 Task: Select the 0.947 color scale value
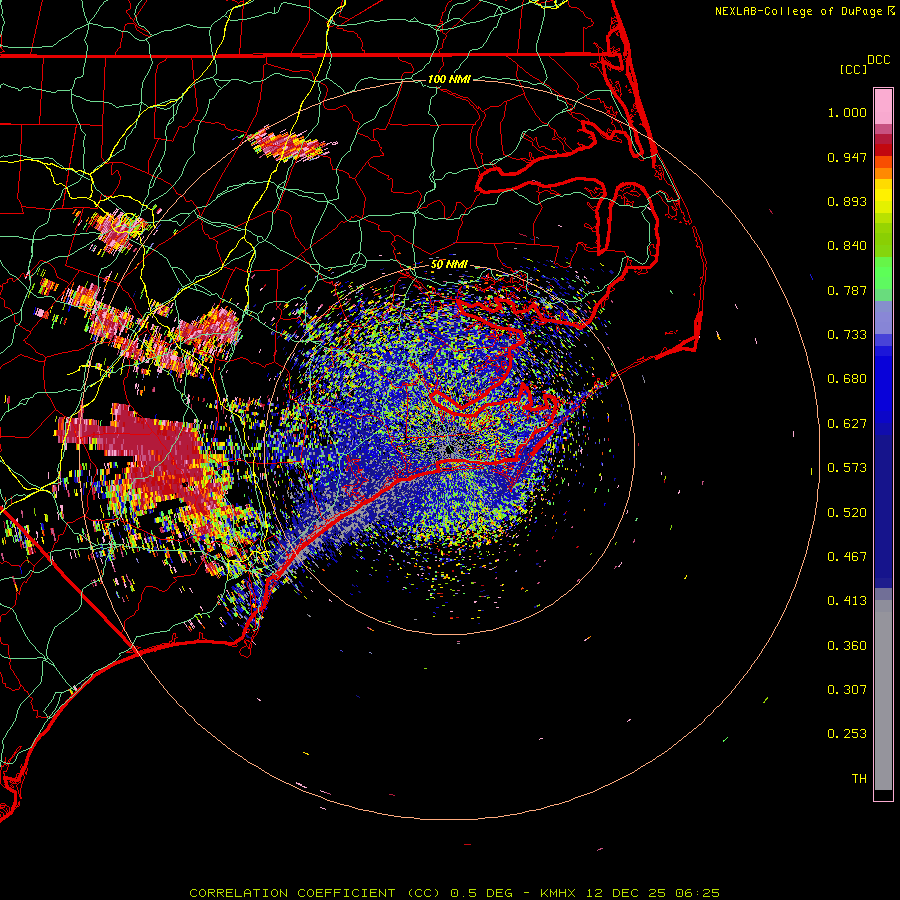847,157
